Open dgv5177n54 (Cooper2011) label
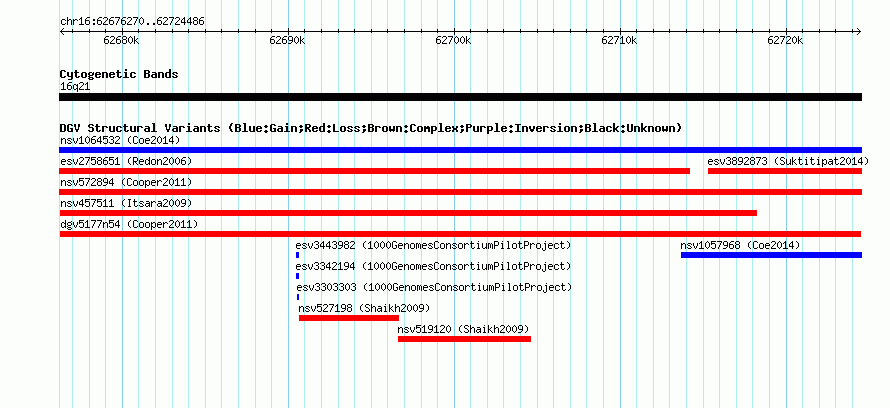The image size is (890, 408). tap(129, 224)
